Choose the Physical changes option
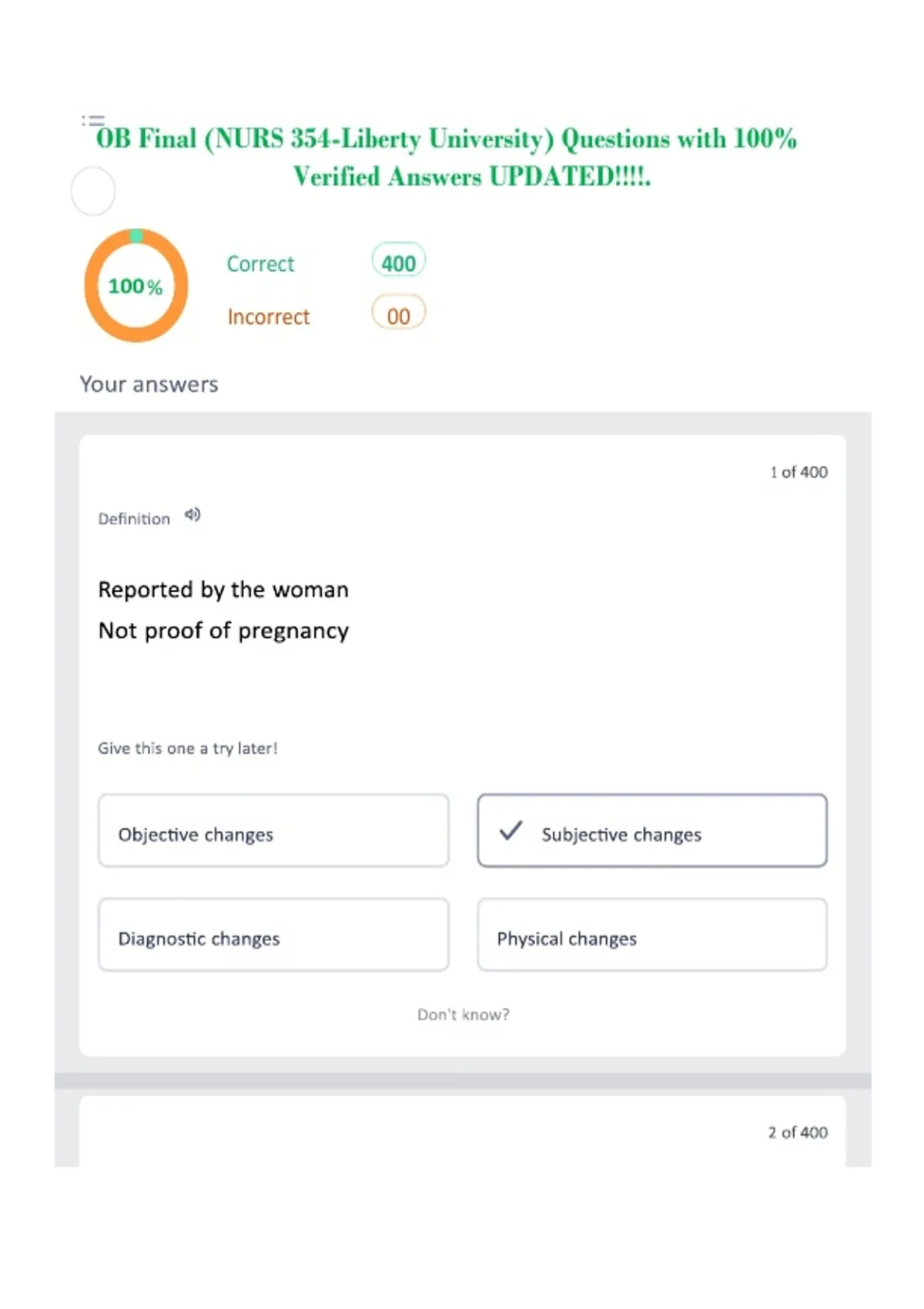The width and height of the screenshot is (924, 1309). (652, 935)
